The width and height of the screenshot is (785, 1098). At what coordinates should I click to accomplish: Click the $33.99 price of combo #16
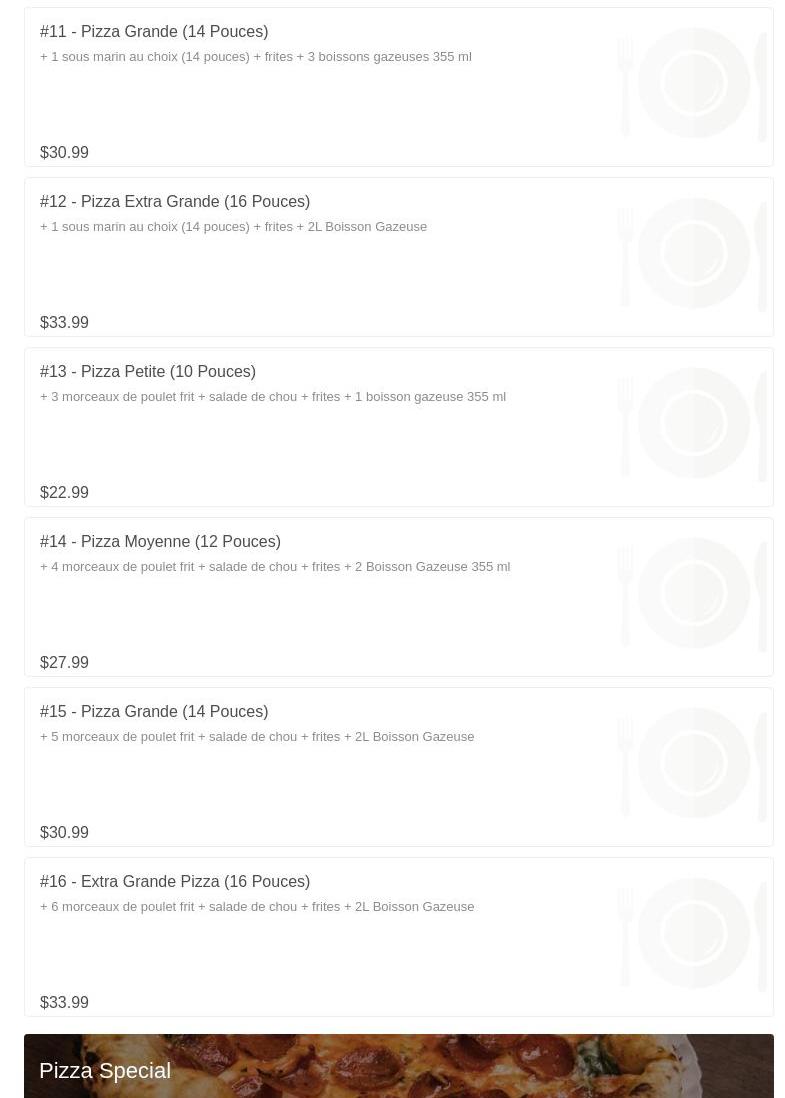pyautogui.click(x=64, y=1003)
